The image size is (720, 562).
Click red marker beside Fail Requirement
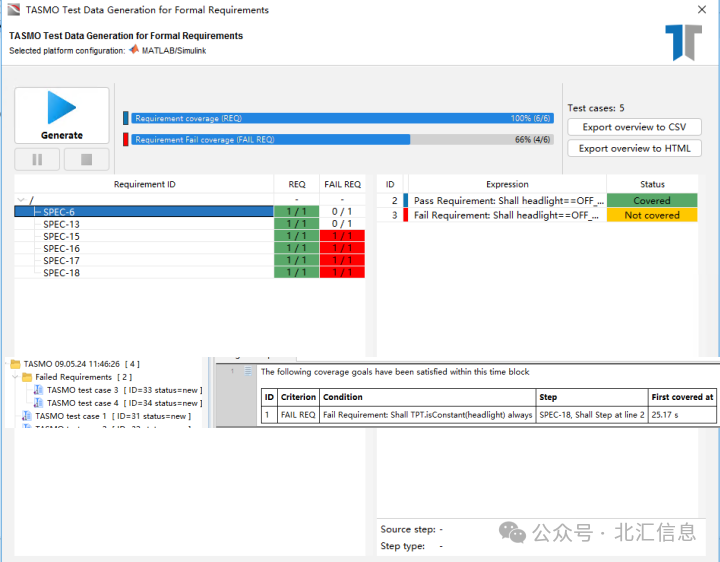tap(405, 215)
